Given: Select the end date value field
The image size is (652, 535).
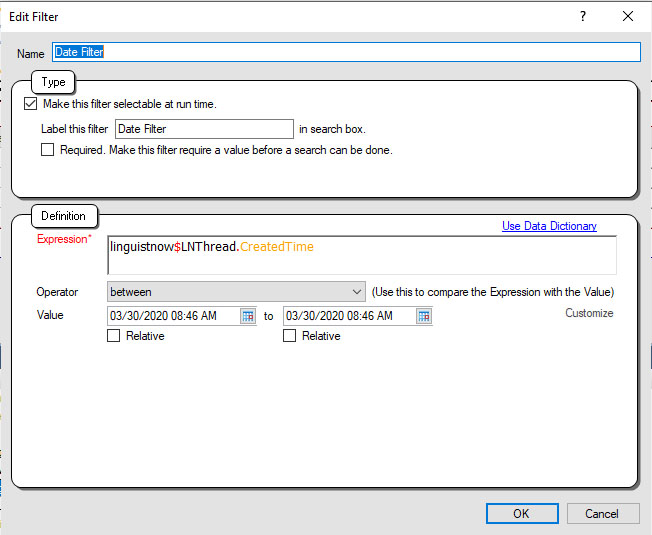Looking at the screenshot, I should coord(348,316).
